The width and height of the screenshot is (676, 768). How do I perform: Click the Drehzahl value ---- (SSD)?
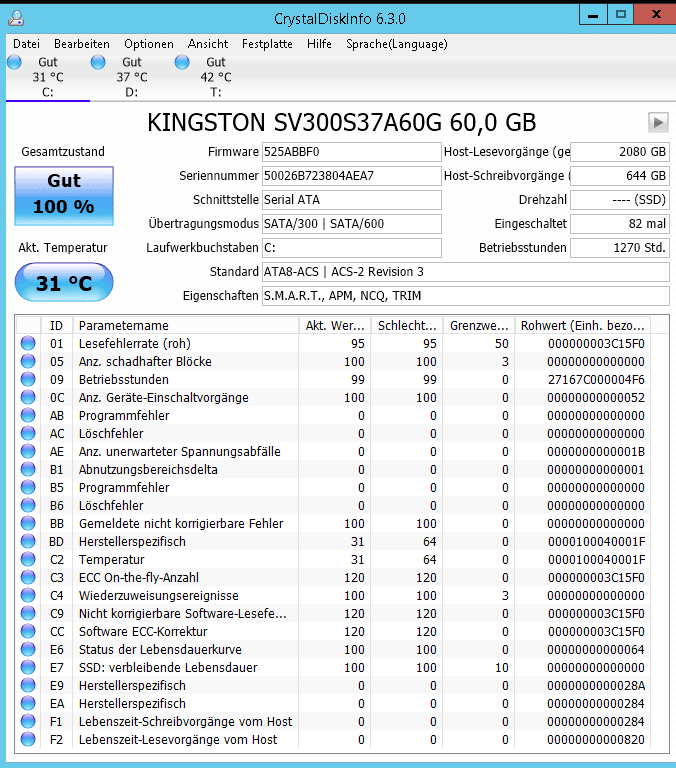click(x=620, y=200)
